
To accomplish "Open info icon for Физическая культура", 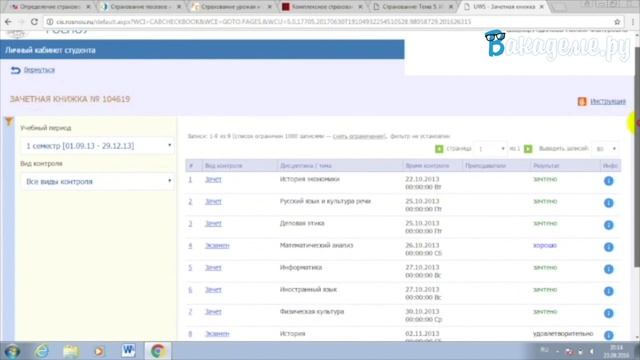I will [609, 313].
